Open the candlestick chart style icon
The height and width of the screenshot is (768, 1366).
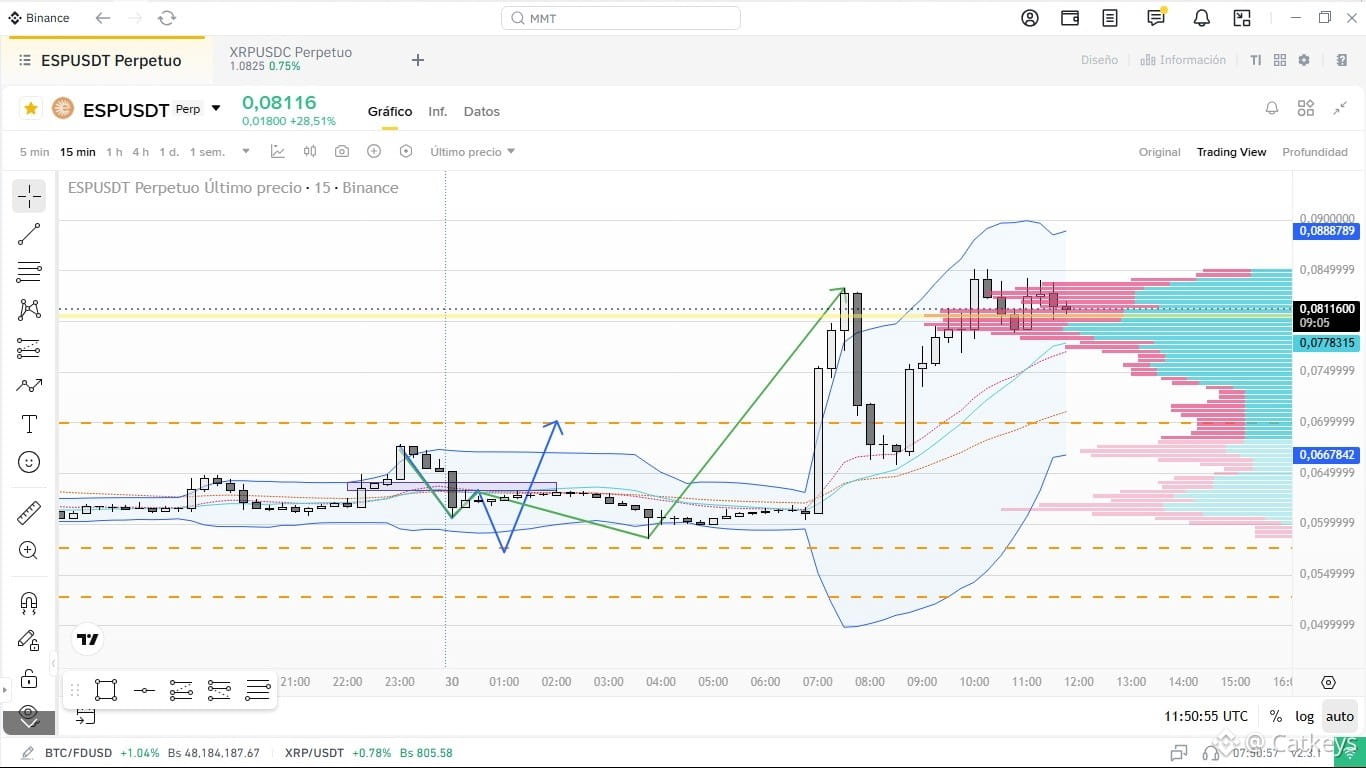point(310,152)
